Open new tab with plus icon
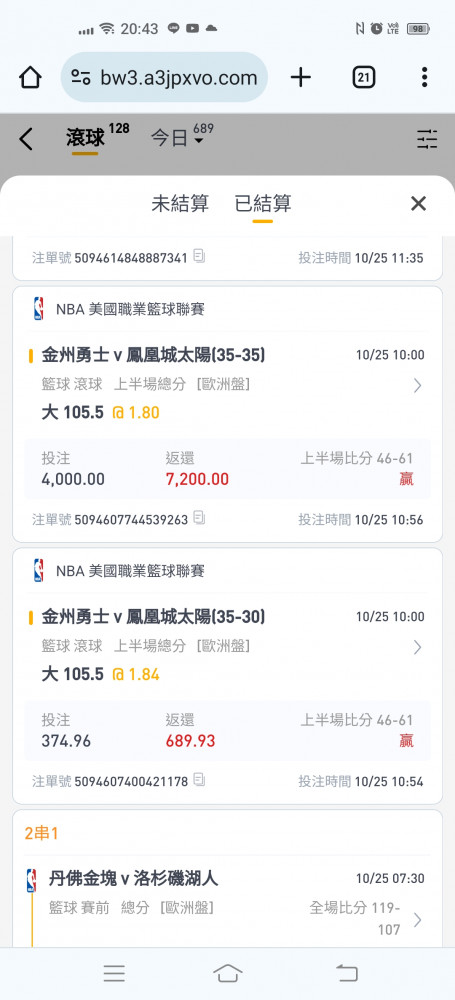The image size is (455, 1000). click(300, 78)
